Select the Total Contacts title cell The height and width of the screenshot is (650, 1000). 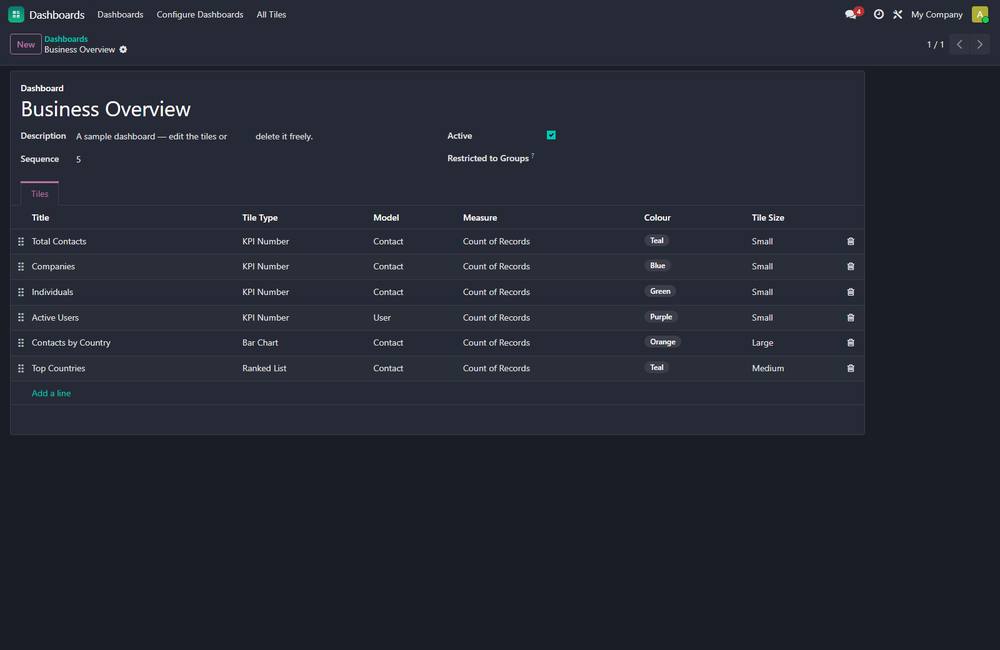59,241
